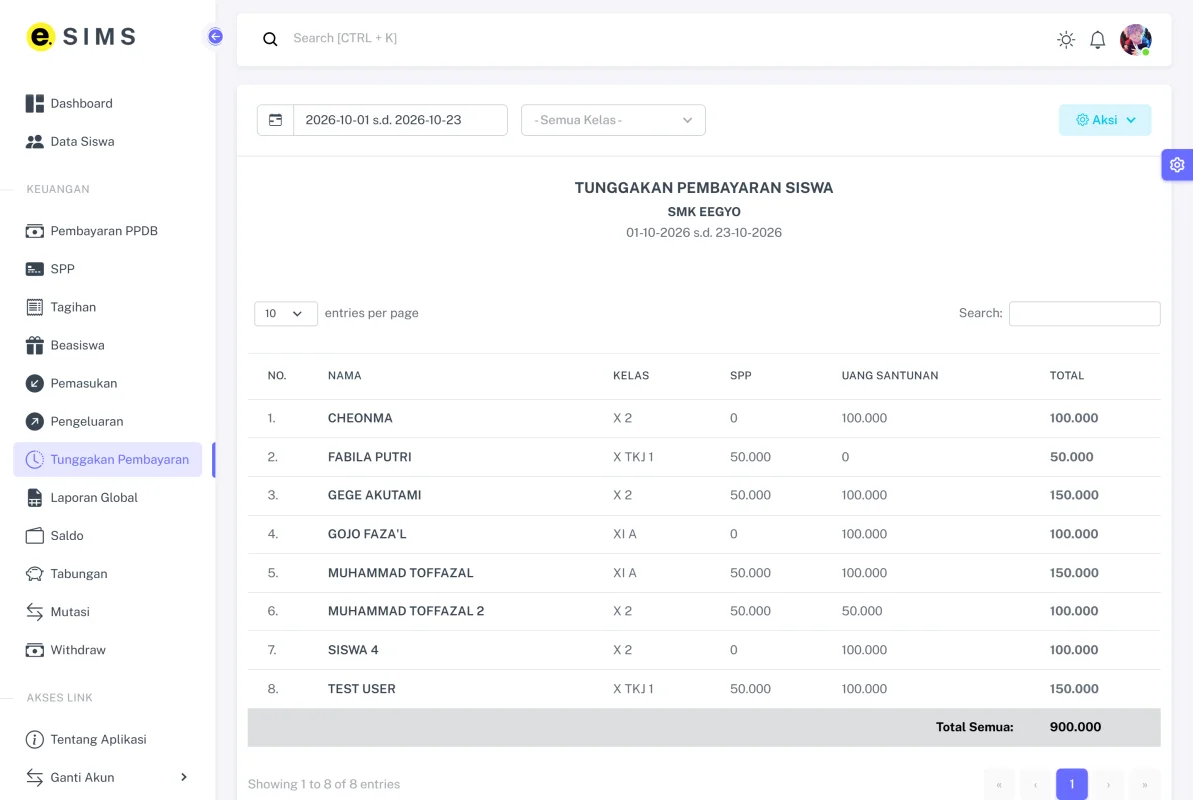Collapse sidebar with the arrow circle icon
The image size is (1193, 800).
(215, 37)
